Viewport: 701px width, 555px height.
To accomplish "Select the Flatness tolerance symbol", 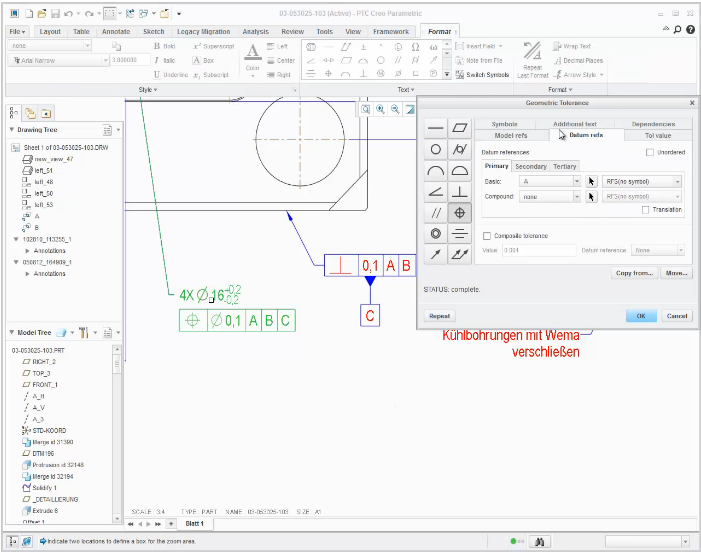I will tap(460, 128).
